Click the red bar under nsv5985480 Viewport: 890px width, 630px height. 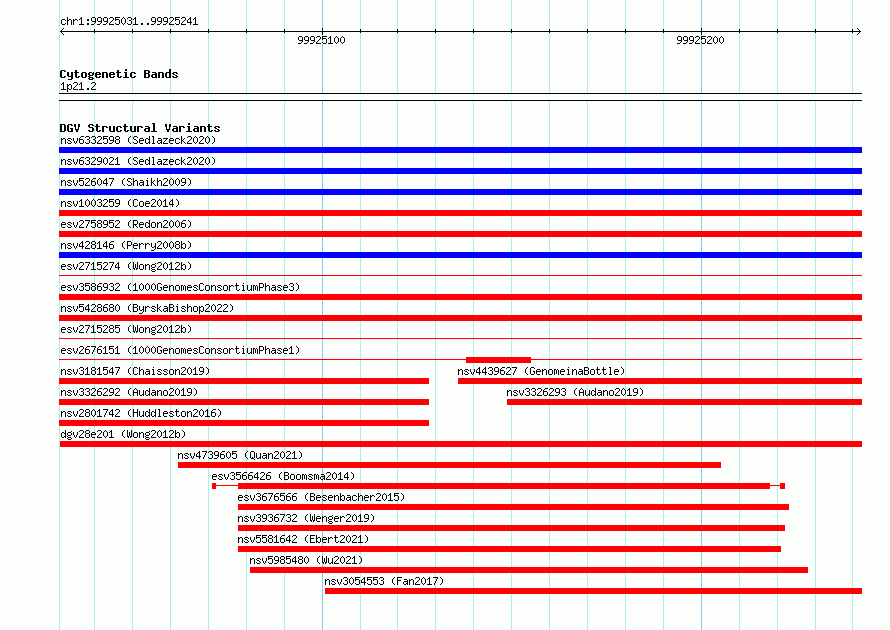point(528,570)
